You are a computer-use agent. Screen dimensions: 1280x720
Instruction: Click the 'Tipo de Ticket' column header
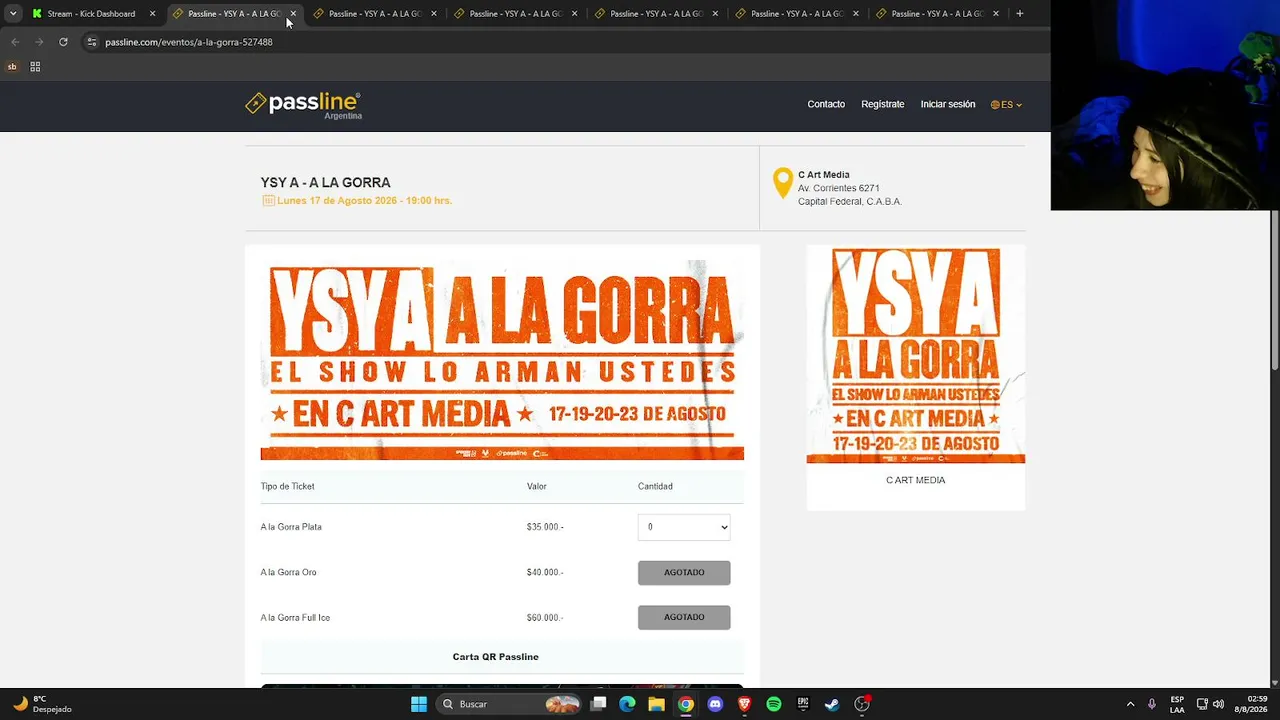[287, 486]
